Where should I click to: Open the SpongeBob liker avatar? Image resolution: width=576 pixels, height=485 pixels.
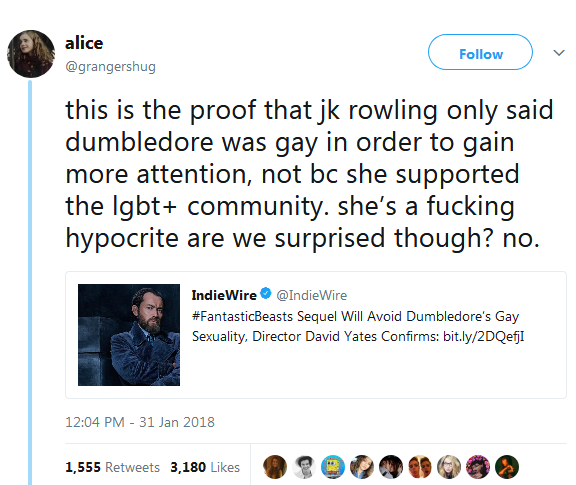tap(333, 467)
